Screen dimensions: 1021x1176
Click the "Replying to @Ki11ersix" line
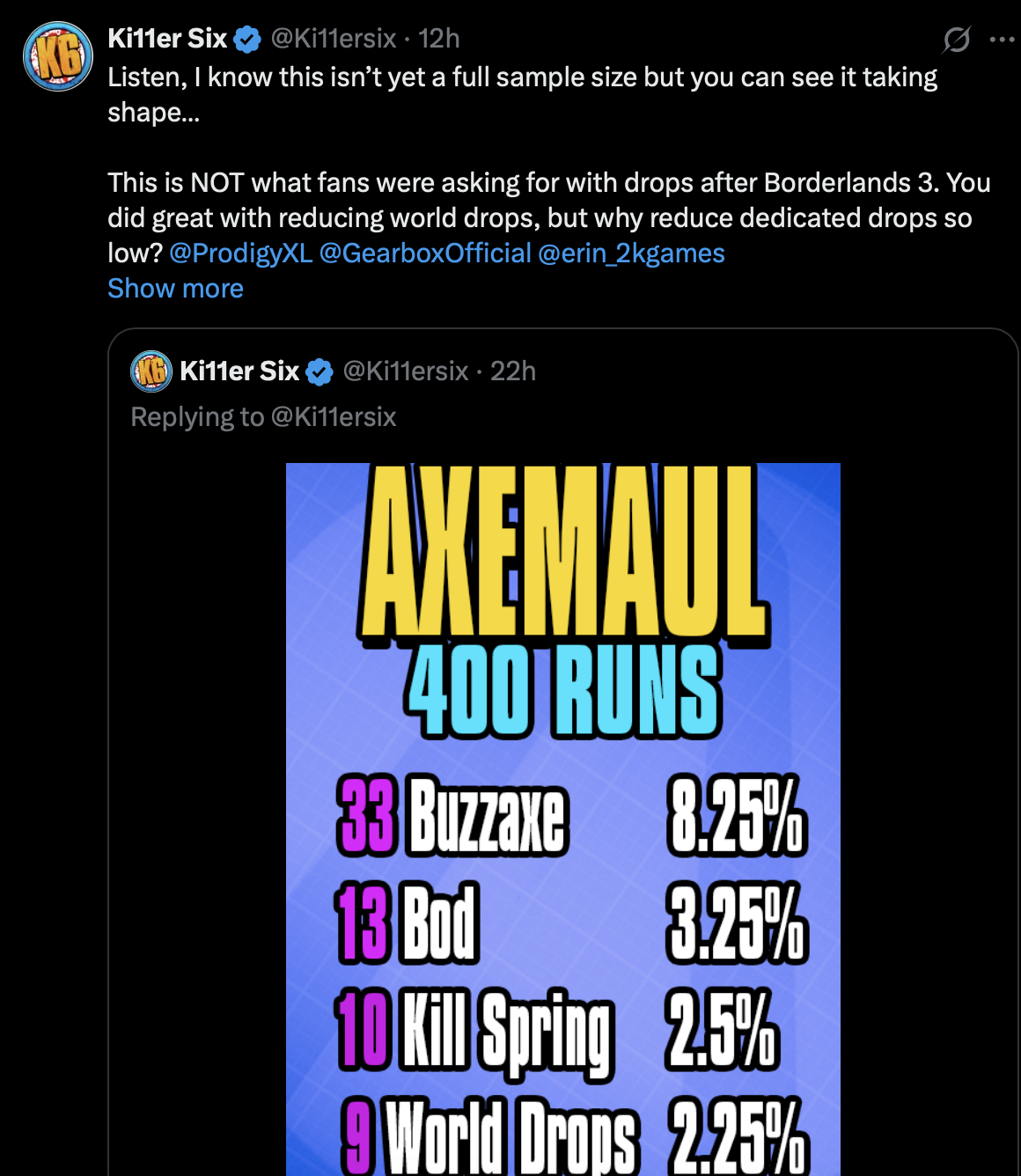pos(263,417)
